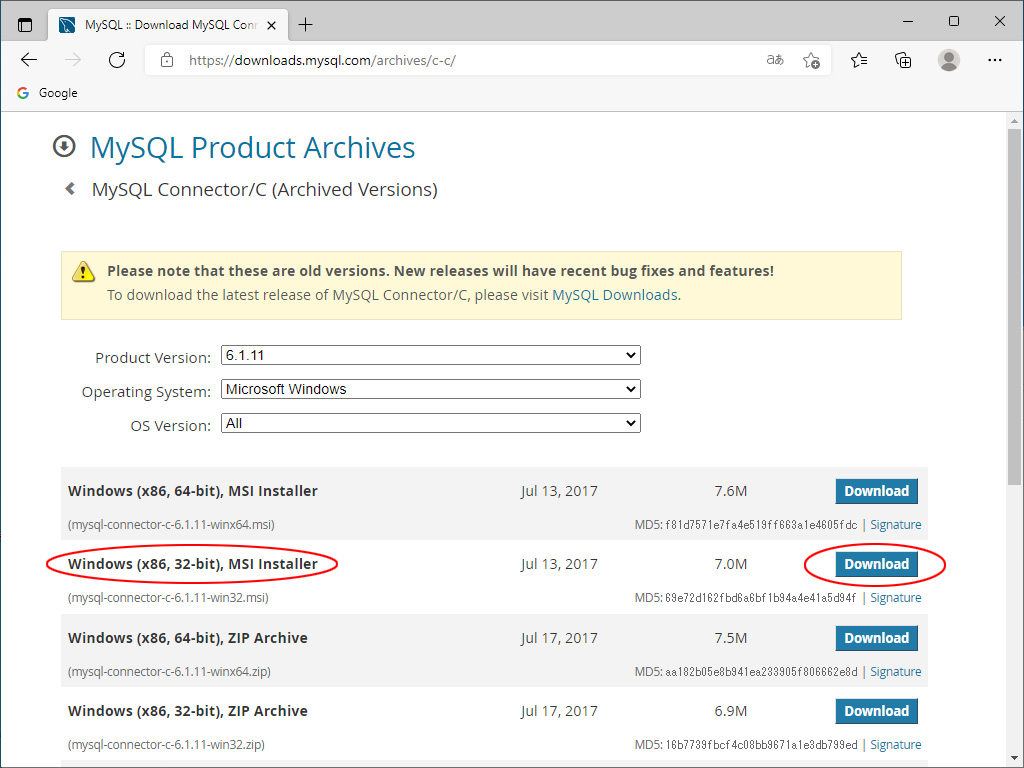Open the Product Version dropdown
1024x768 pixels.
[x=430, y=355]
